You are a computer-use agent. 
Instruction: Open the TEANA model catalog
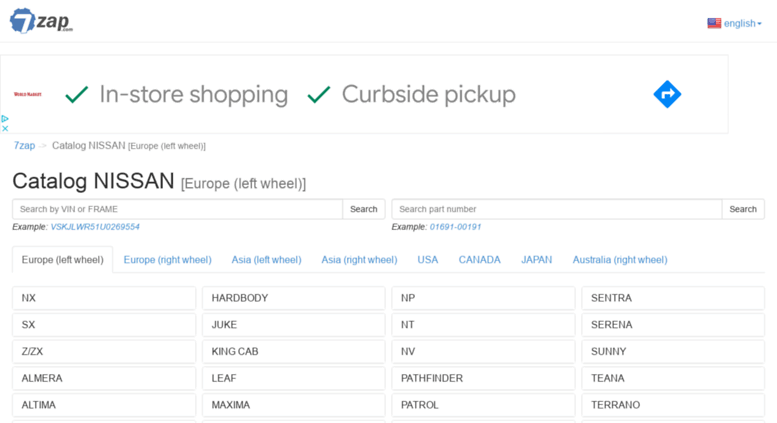pyautogui.click(x=673, y=378)
